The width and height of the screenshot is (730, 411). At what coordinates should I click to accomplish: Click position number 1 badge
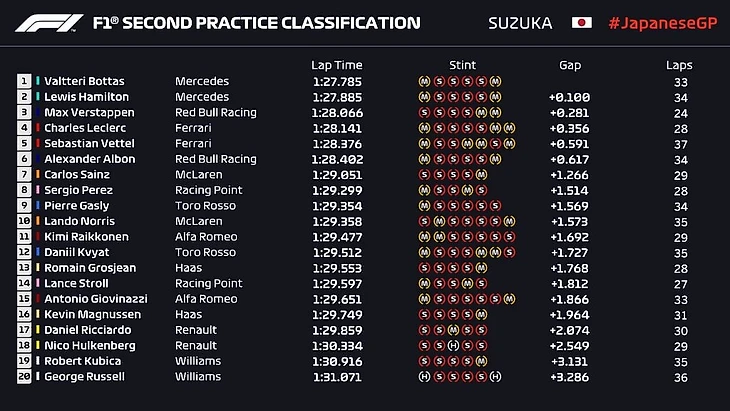click(x=24, y=82)
